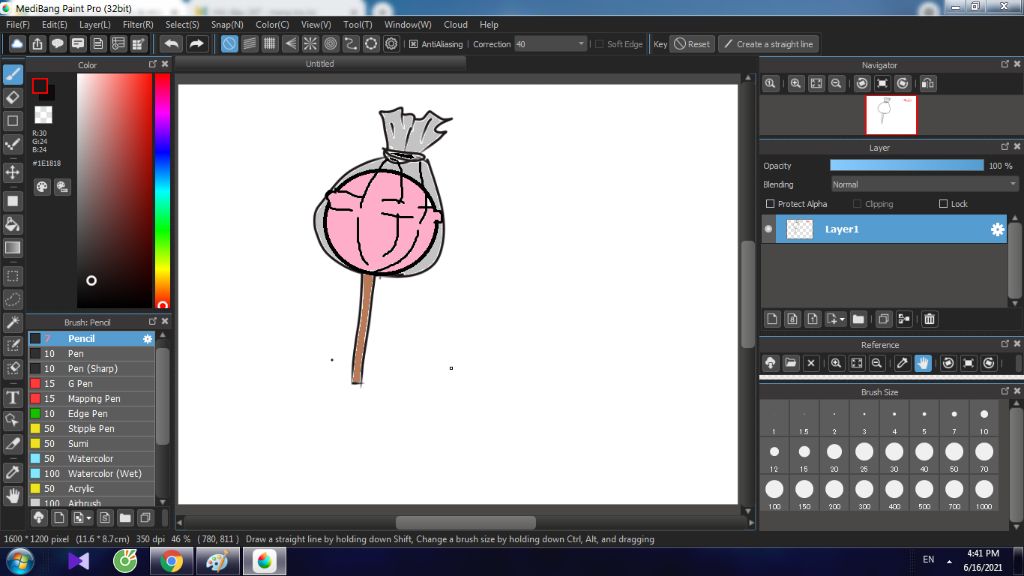Select the G Pen brush
1024x576 pixels.
point(91,383)
